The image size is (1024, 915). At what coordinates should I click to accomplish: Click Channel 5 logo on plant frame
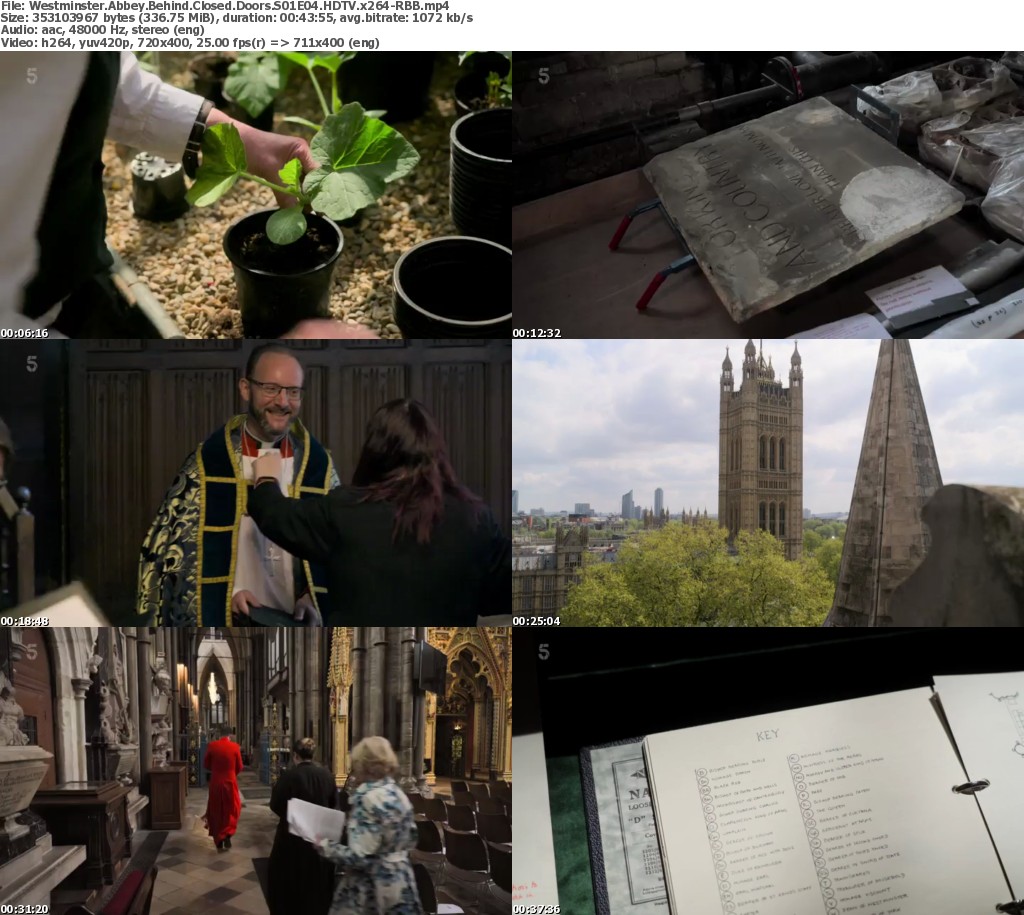[31, 76]
